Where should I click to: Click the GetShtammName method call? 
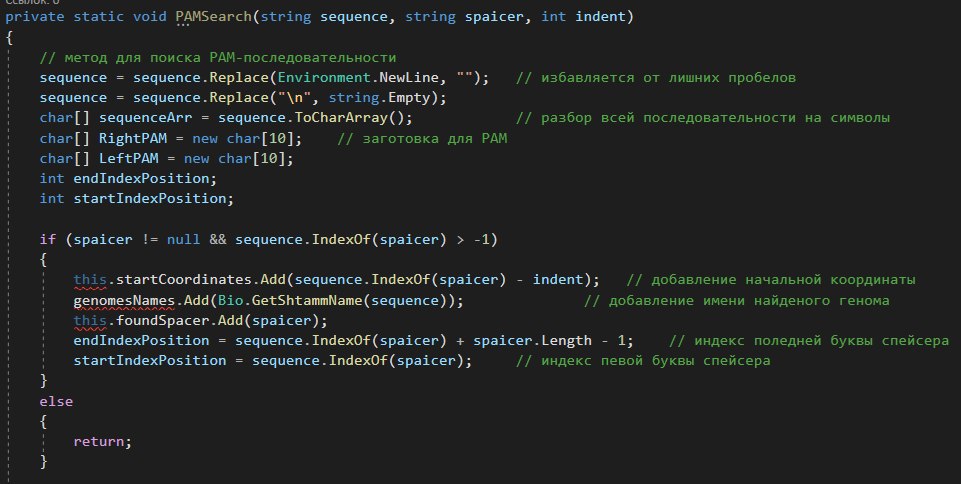coord(307,301)
